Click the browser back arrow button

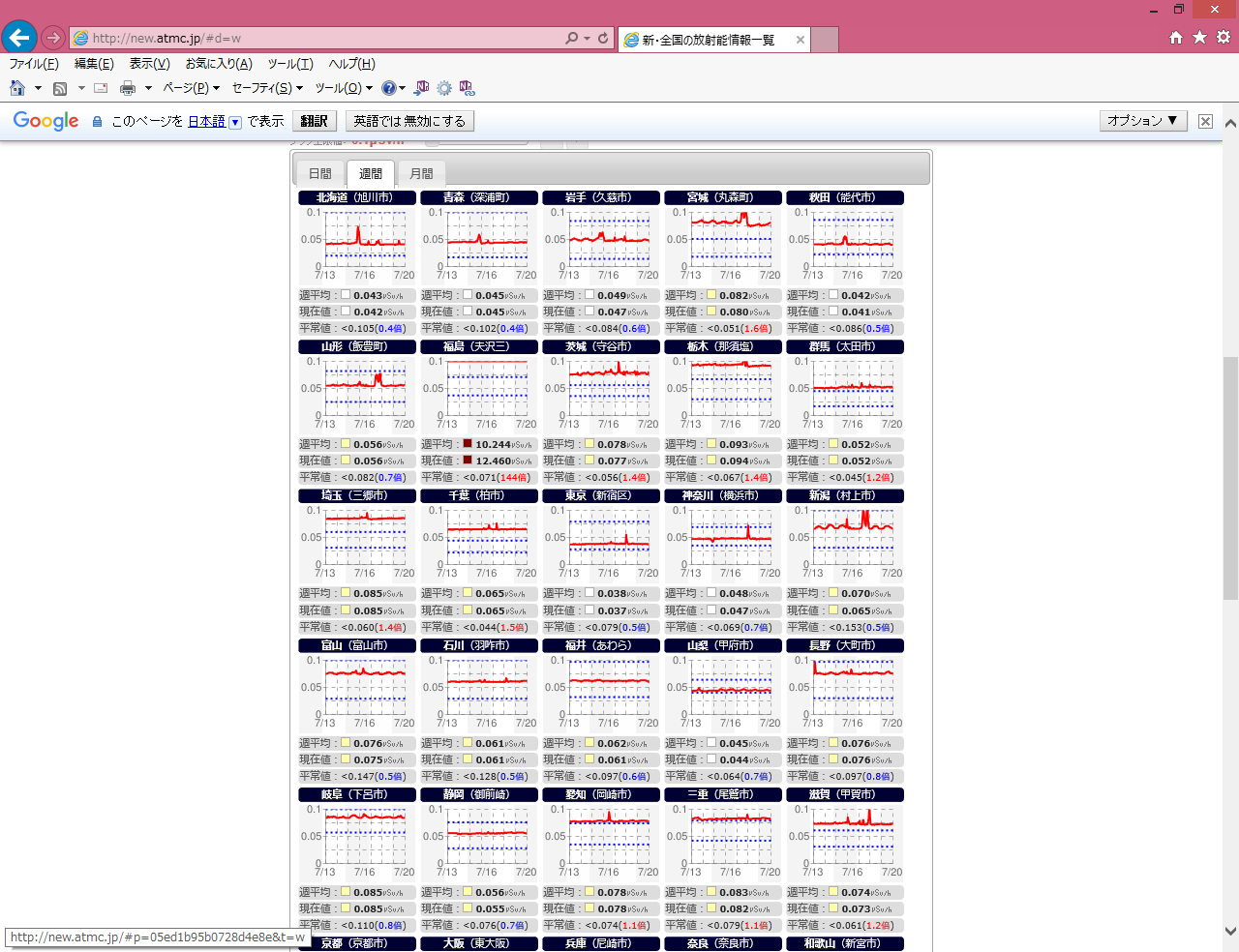18,38
